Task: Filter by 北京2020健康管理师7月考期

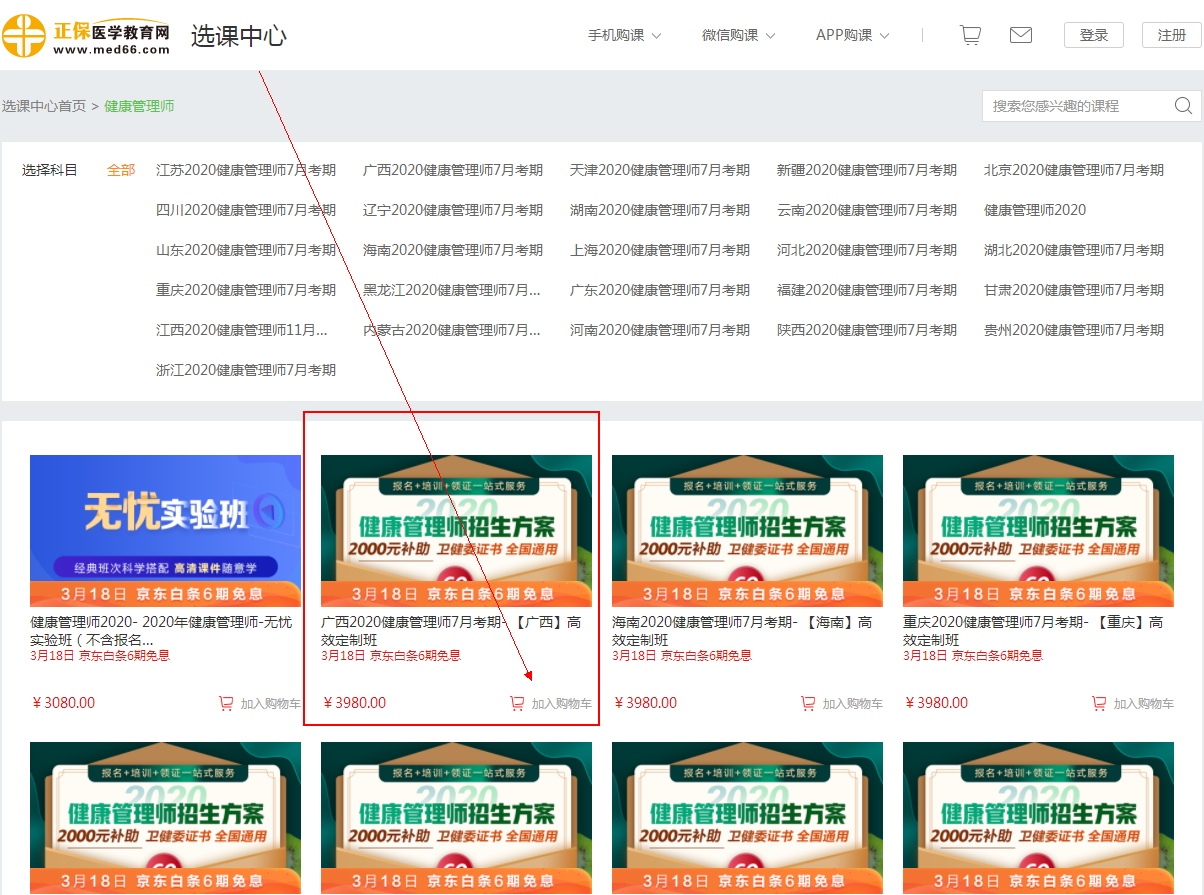Action: tap(1073, 170)
